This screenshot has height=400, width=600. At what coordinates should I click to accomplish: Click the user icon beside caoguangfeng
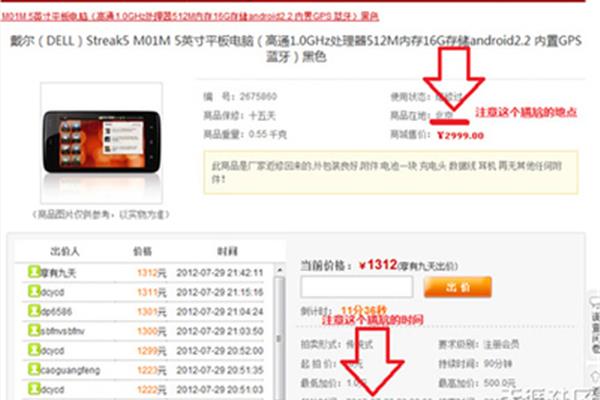pyautogui.click(x=34, y=369)
